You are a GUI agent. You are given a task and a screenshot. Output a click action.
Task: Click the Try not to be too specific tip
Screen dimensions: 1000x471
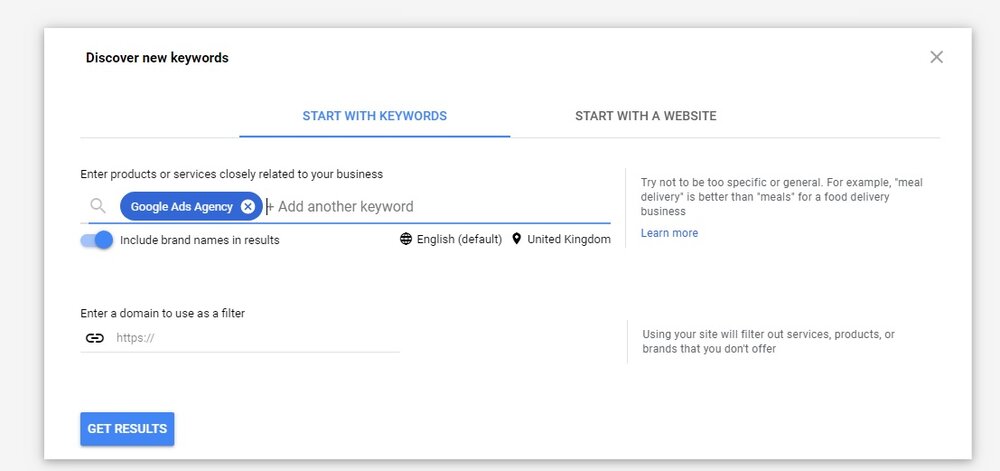click(781, 196)
